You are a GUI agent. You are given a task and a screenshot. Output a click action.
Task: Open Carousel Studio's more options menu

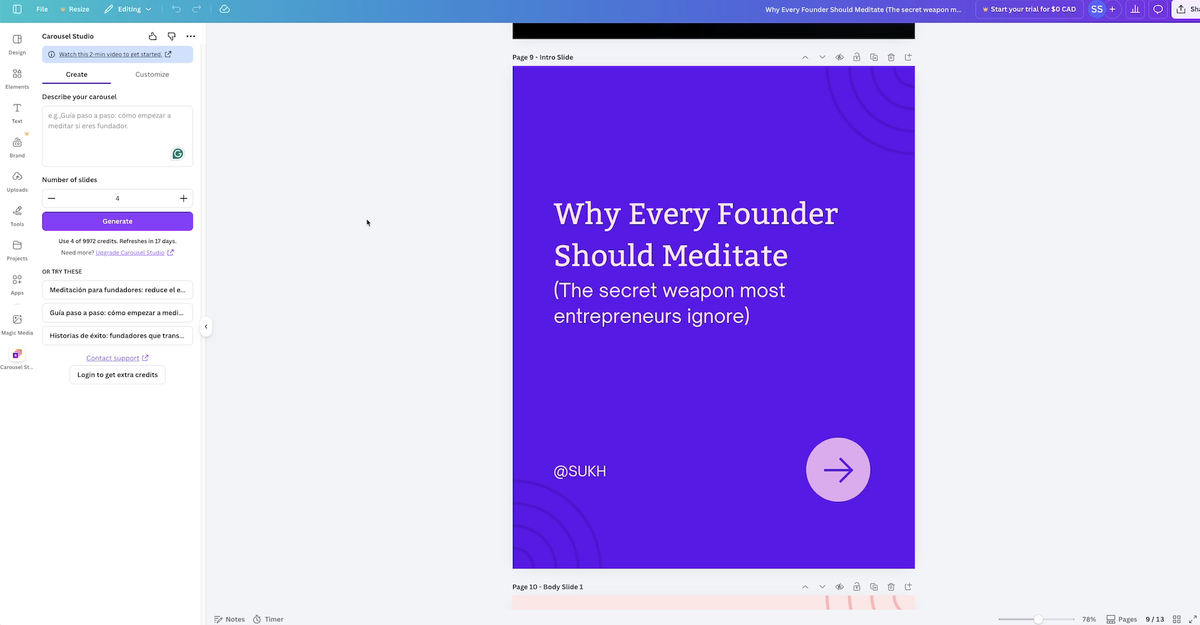point(191,36)
